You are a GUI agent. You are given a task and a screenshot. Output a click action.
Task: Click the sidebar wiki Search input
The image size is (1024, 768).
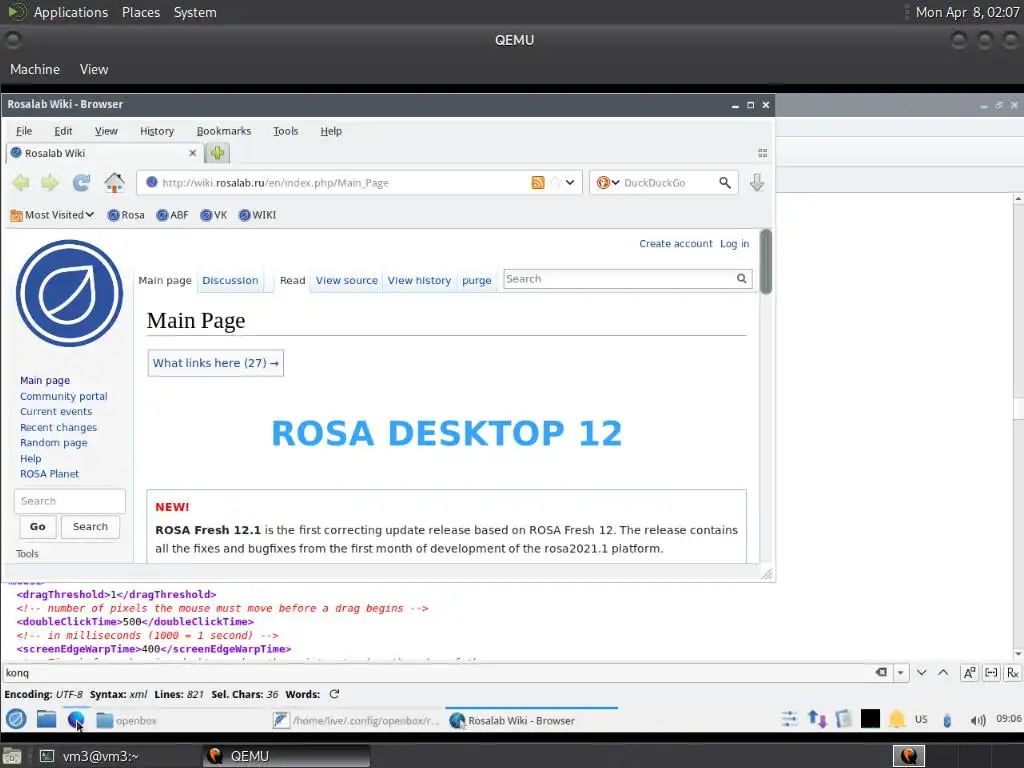click(70, 502)
